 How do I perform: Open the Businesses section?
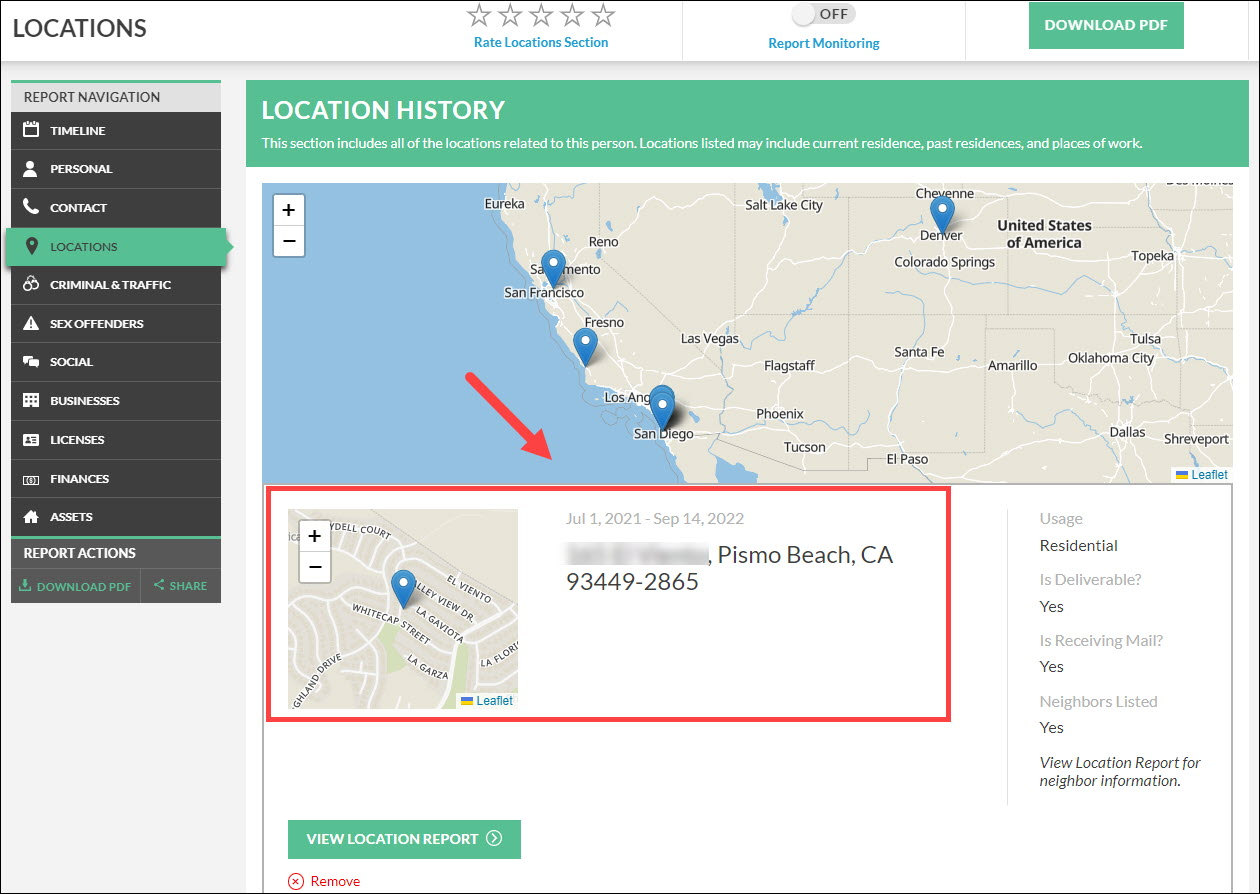point(116,401)
